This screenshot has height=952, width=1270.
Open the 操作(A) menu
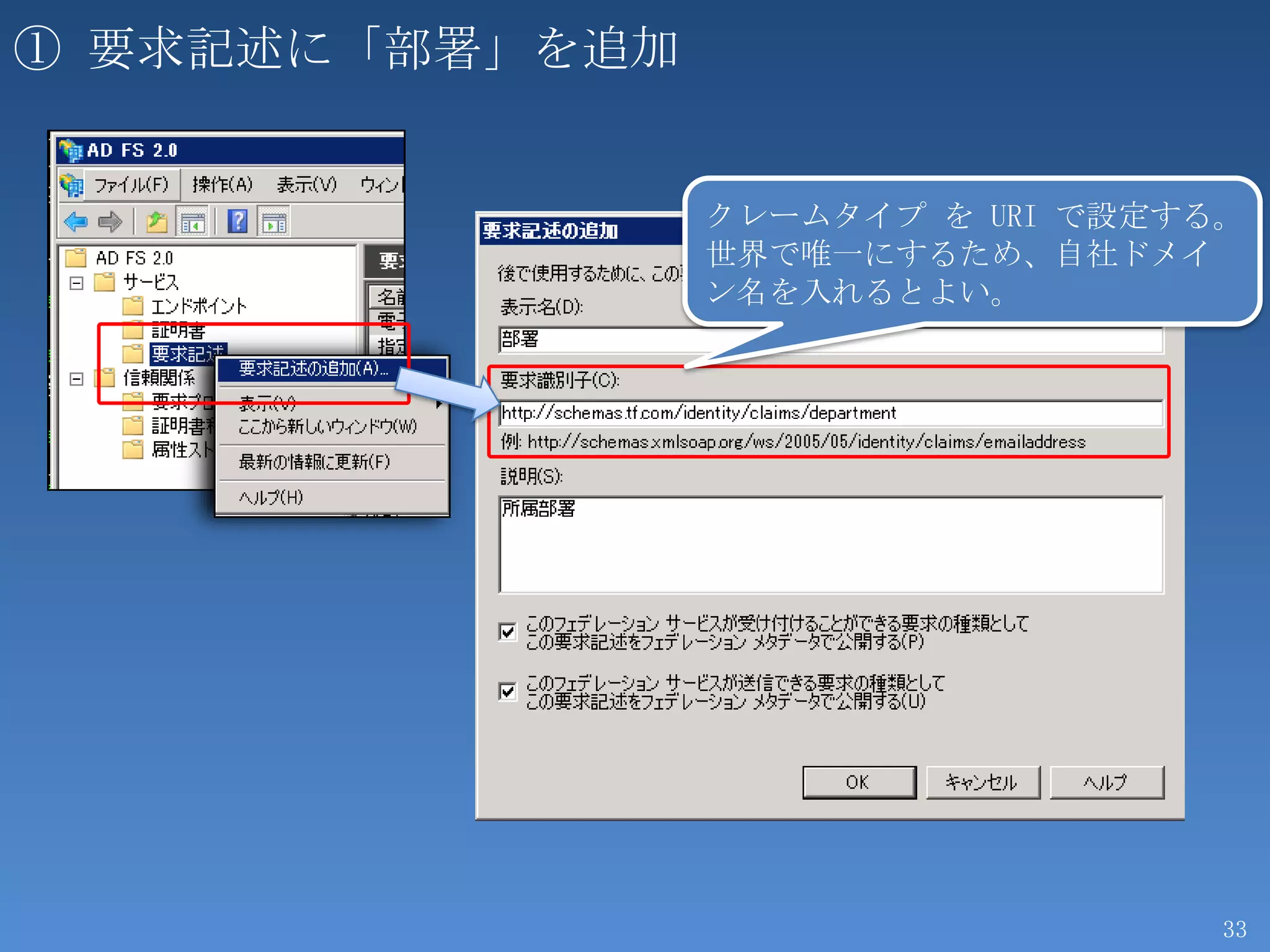(223, 185)
